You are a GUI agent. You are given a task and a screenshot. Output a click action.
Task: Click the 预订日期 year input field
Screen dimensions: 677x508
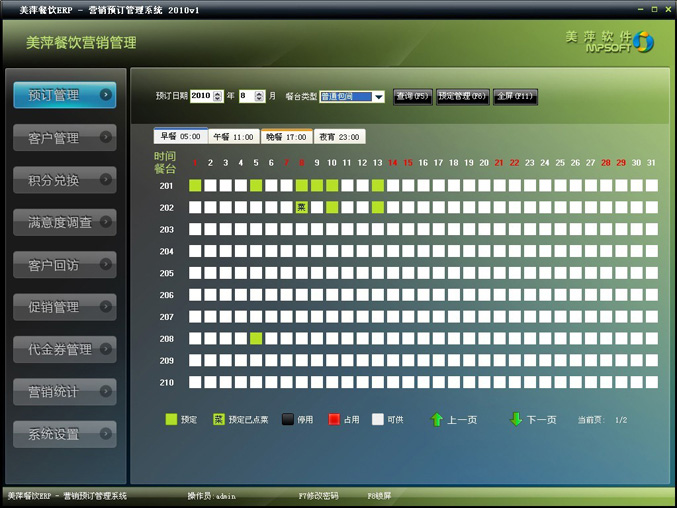[200, 97]
